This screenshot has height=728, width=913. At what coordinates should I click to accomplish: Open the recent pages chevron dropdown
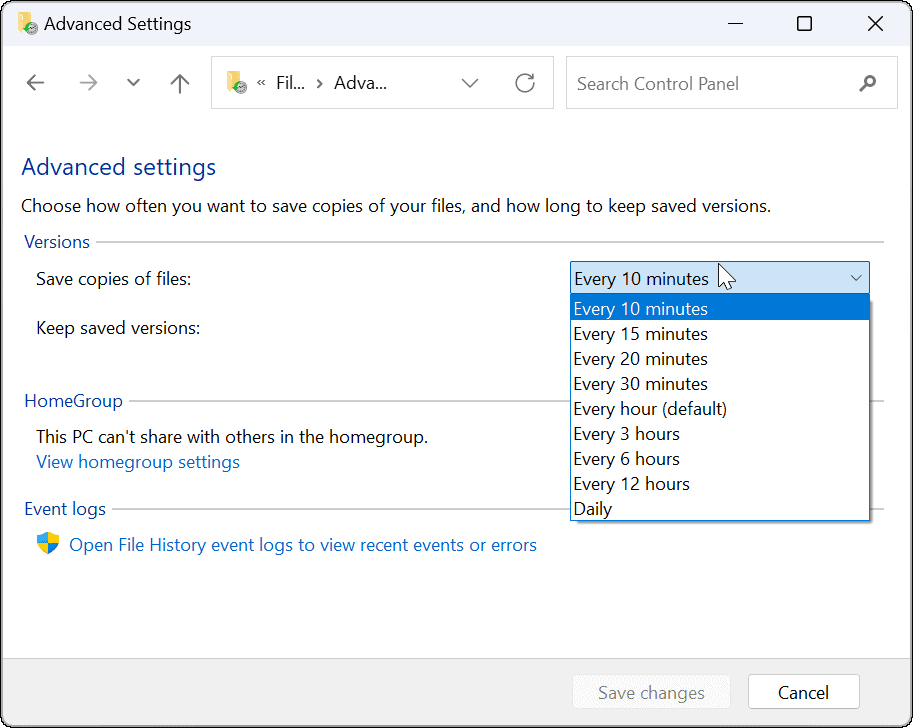[133, 83]
